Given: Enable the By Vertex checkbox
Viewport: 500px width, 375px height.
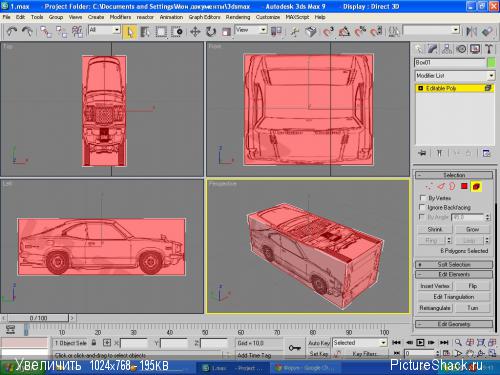Looking at the screenshot, I should tap(423, 198).
